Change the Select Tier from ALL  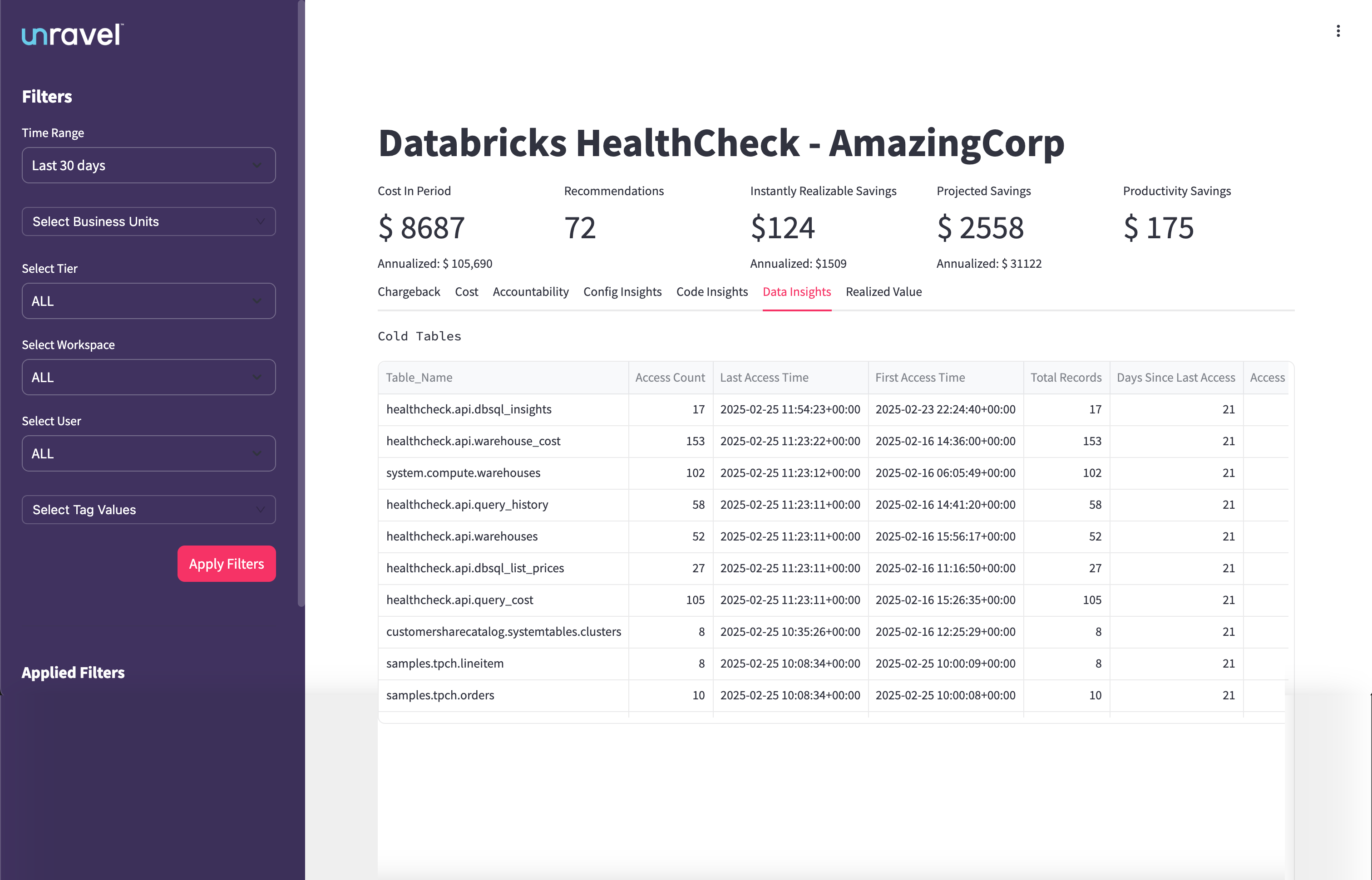[x=148, y=300]
